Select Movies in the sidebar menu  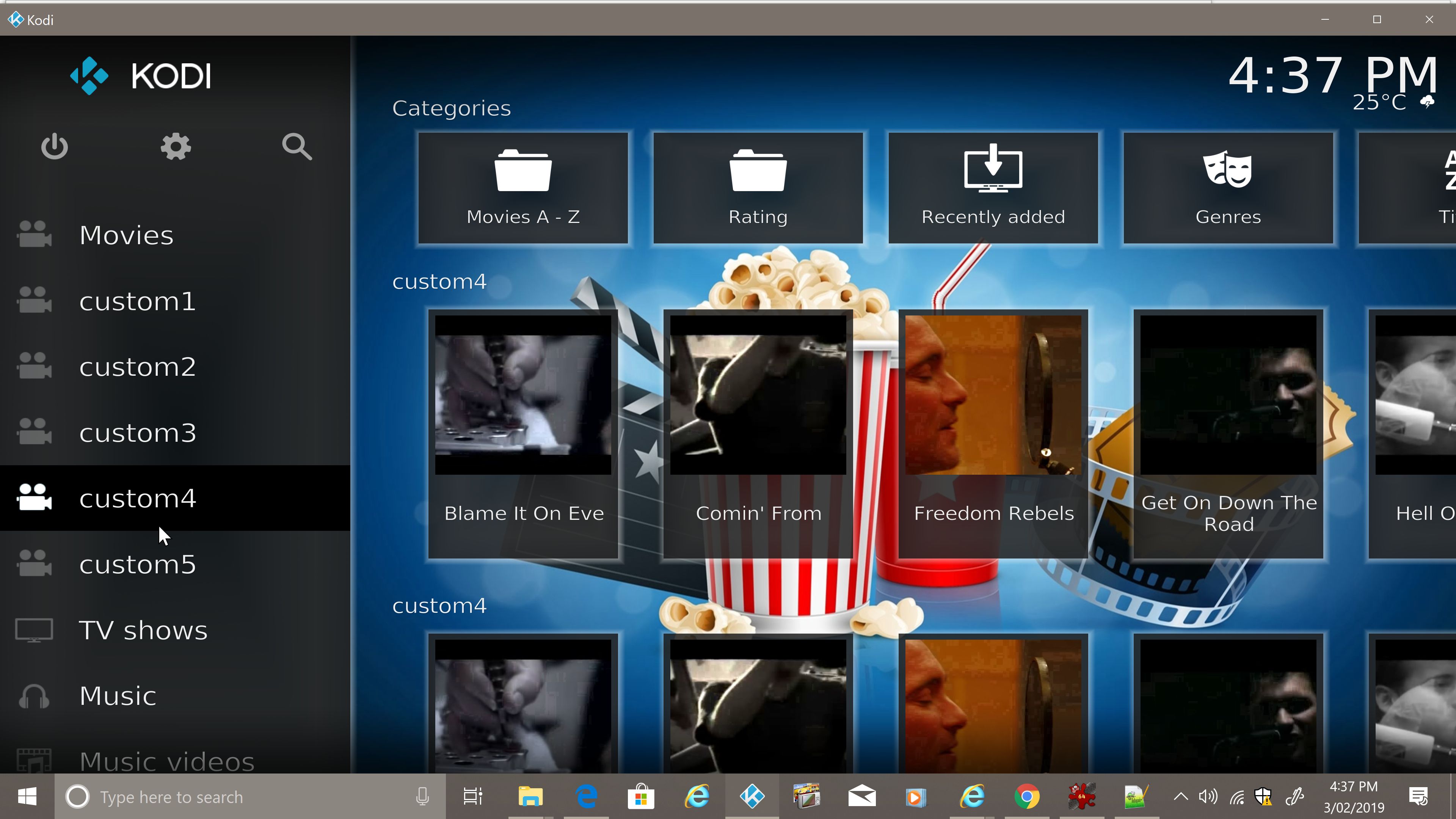[175, 235]
